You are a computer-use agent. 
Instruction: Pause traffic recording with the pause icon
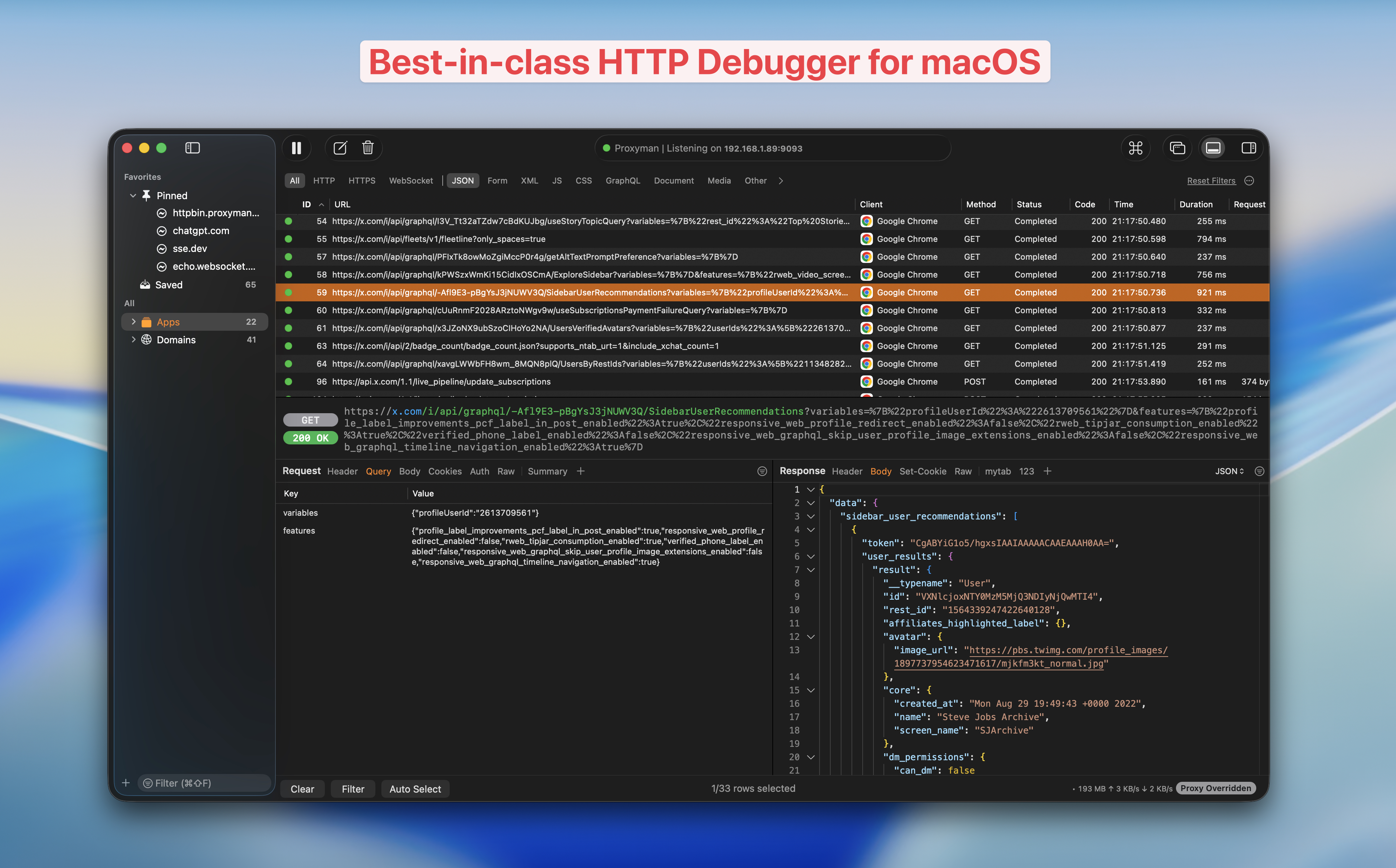pyautogui.click(x=296, y=148)
